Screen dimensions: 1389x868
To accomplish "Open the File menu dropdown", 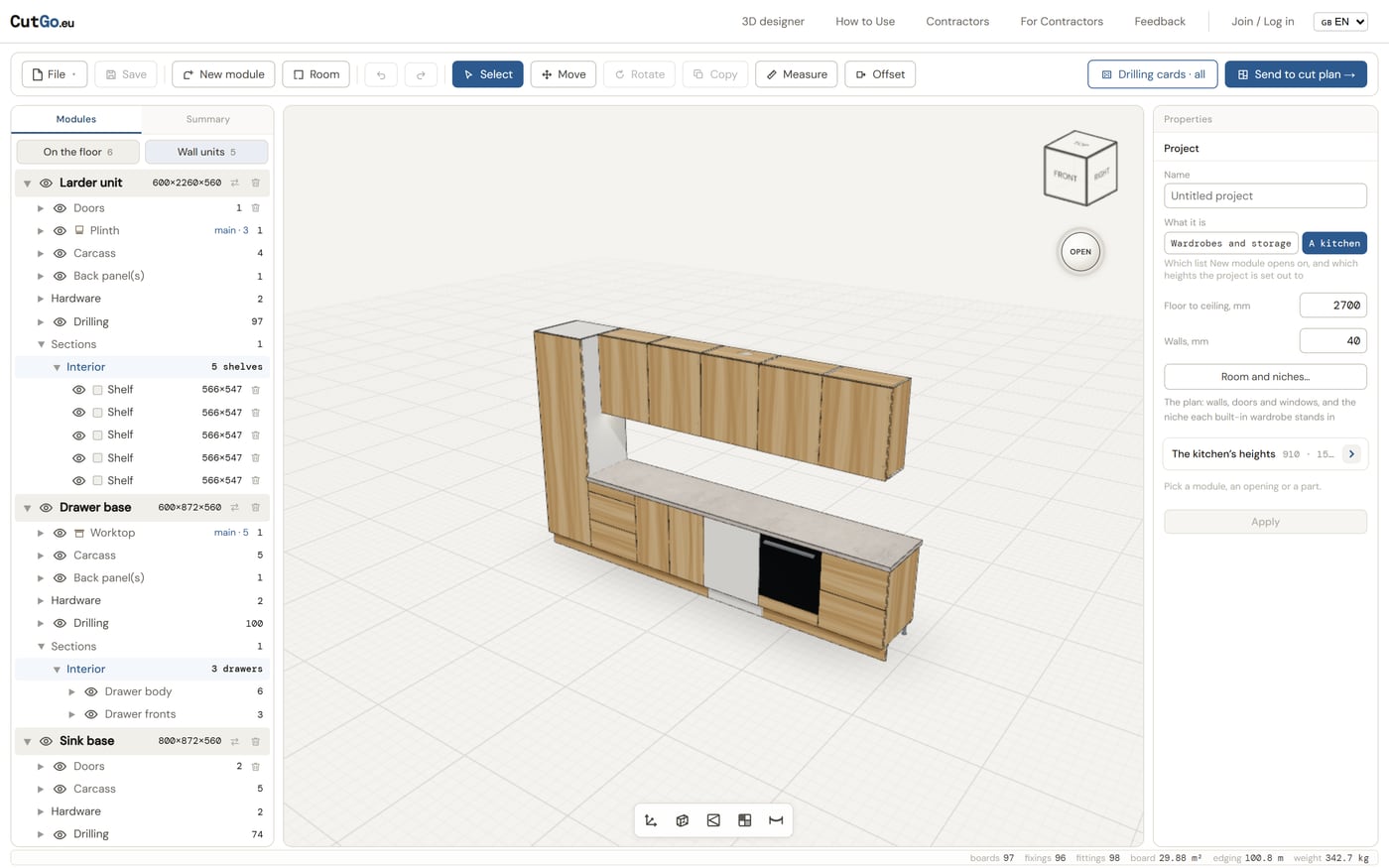I will (55, 74).
